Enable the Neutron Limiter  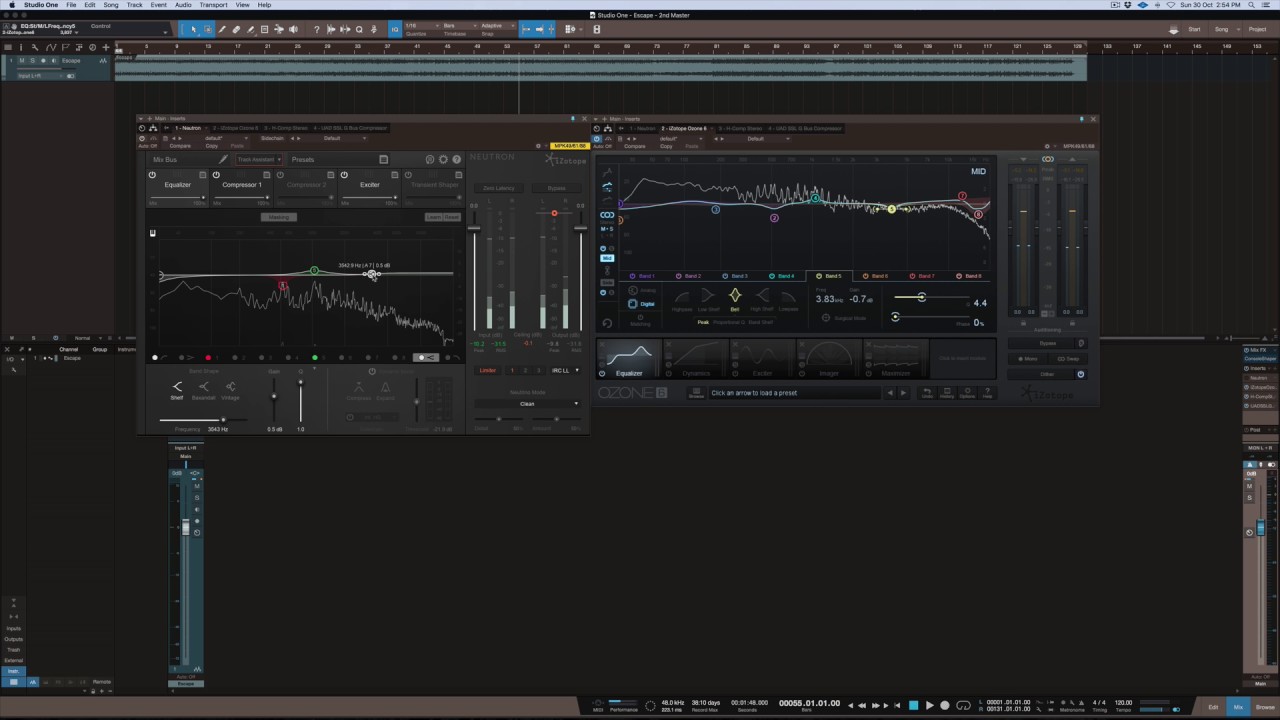tap(487, 371)
